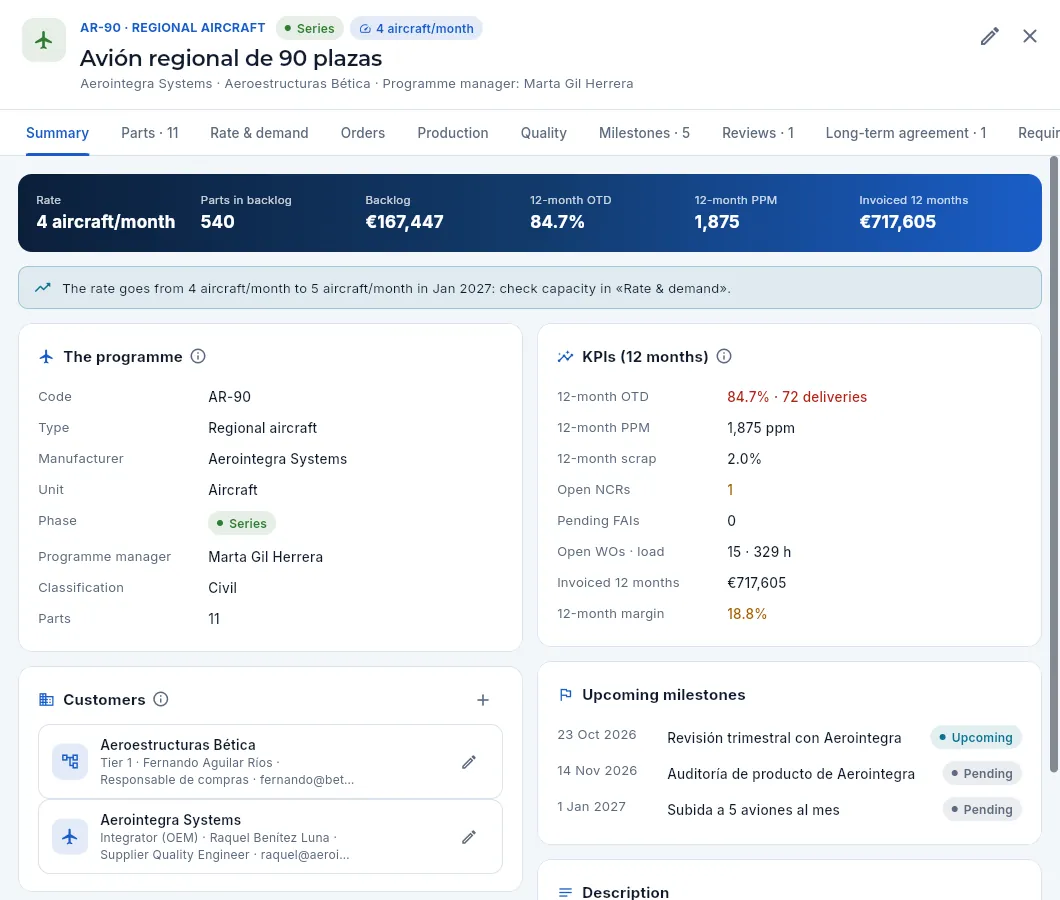Viewport: 1060px width, 900px height.
Task: Open the Reviews · 1 tab
Action: (758, 133)
